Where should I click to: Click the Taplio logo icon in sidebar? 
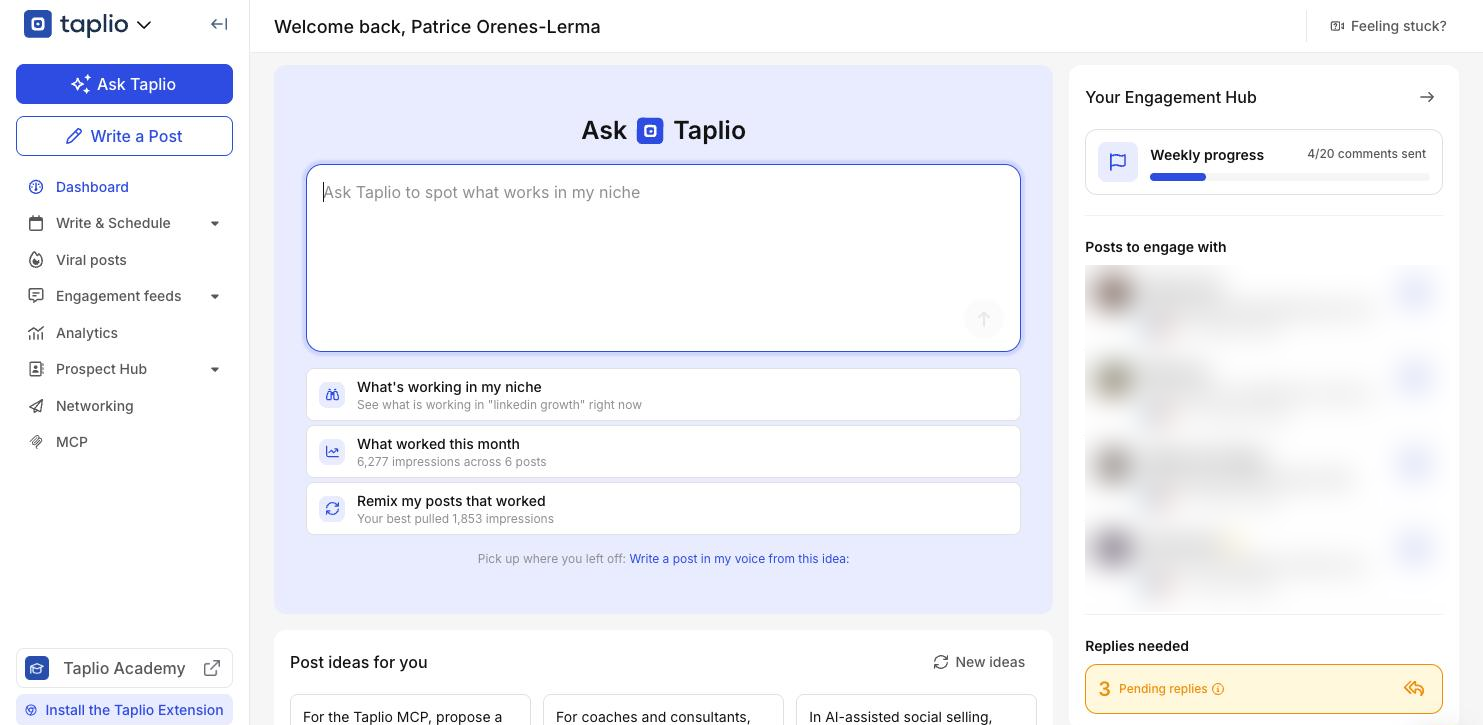tap(38, 24)
